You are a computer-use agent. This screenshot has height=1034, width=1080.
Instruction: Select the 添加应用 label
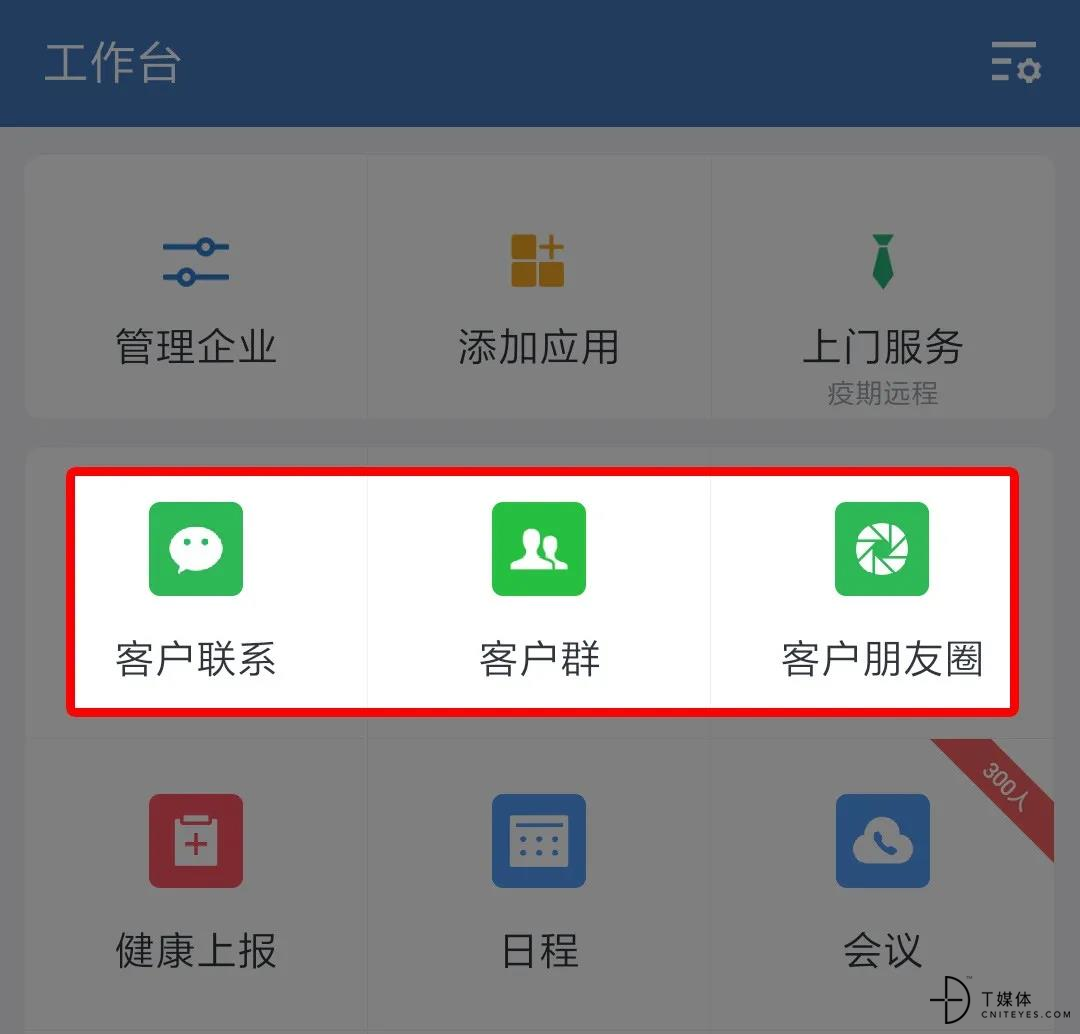[x=539, y=346]
